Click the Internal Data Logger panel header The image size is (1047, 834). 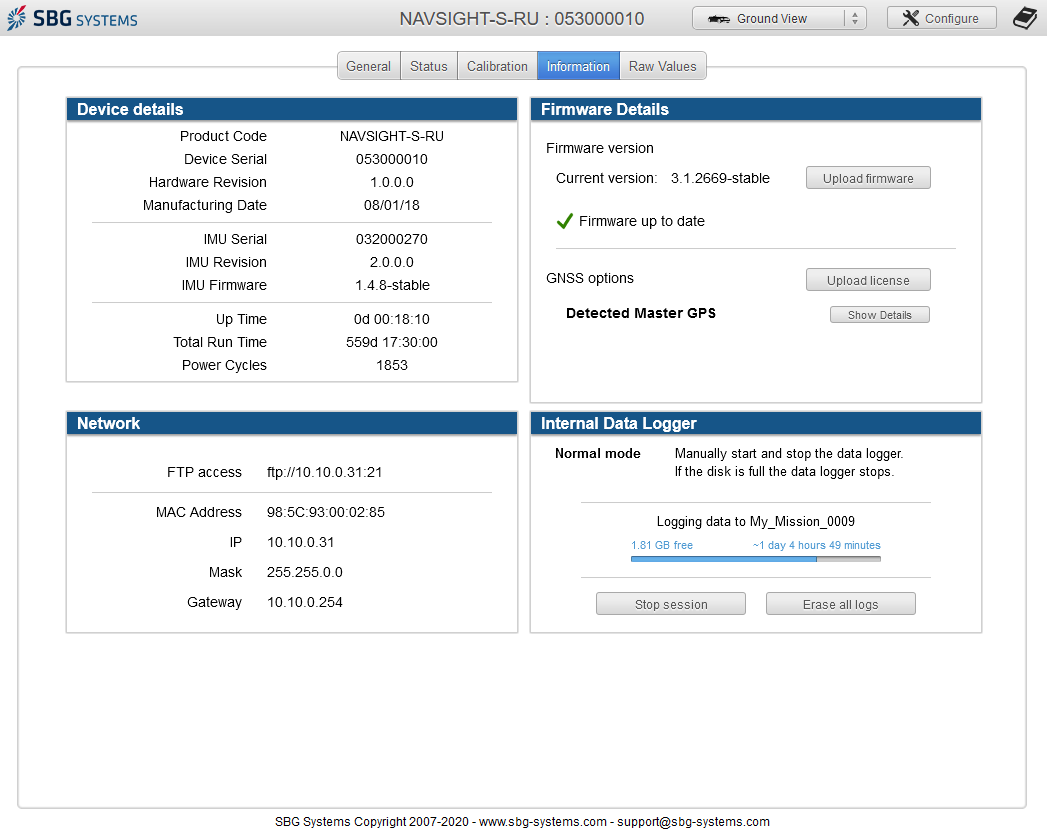click(x=756, y=423)
